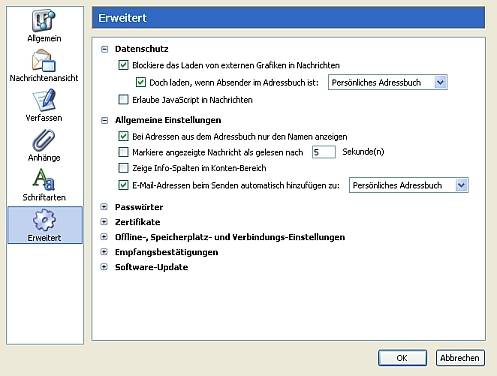
Task: Click the Erweitert gear icon
Action: 44,220
